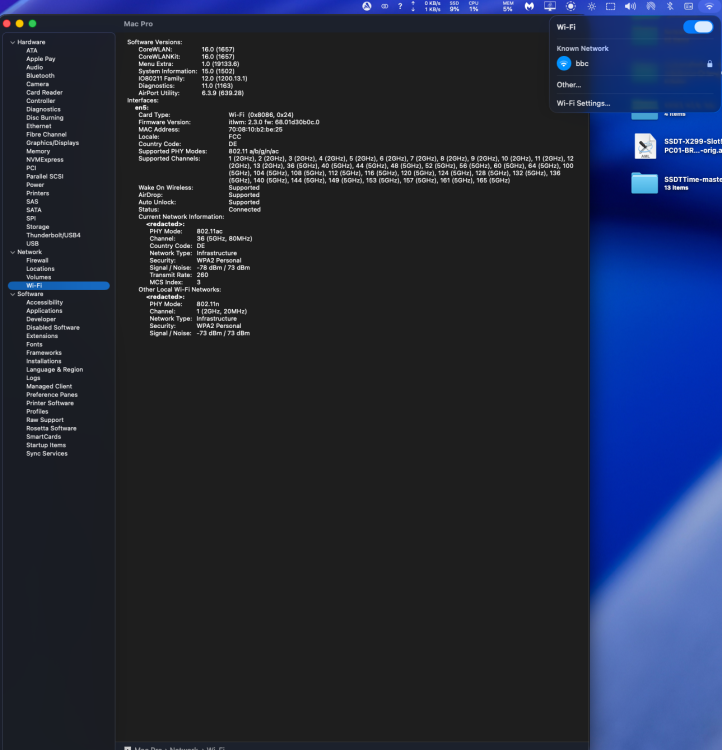Select Audio in Hardware list
This screenshot has width=722, height=750.
[x=34, y=67]
